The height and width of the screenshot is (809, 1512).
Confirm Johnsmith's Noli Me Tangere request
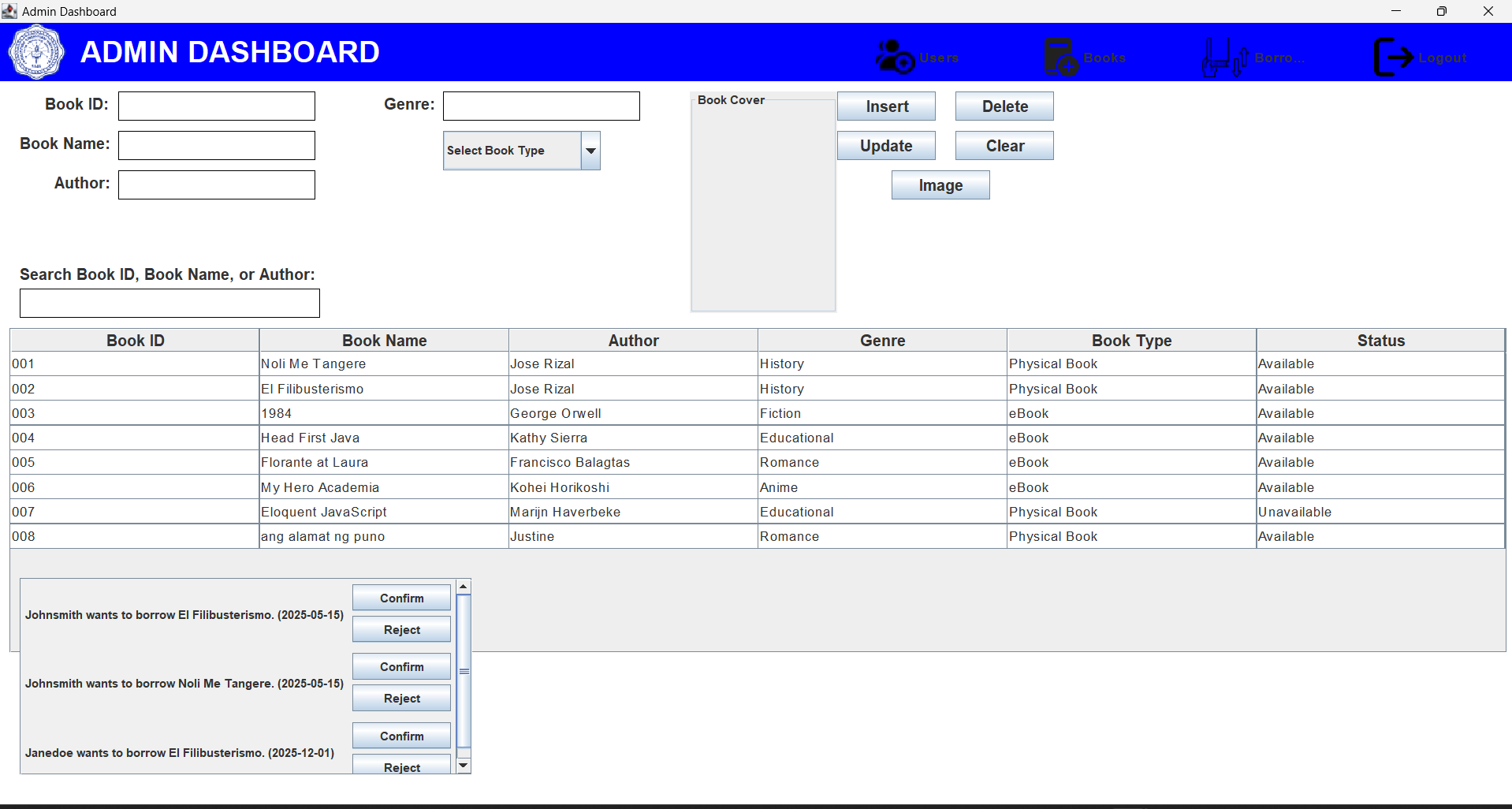click(x=401, y=667)
